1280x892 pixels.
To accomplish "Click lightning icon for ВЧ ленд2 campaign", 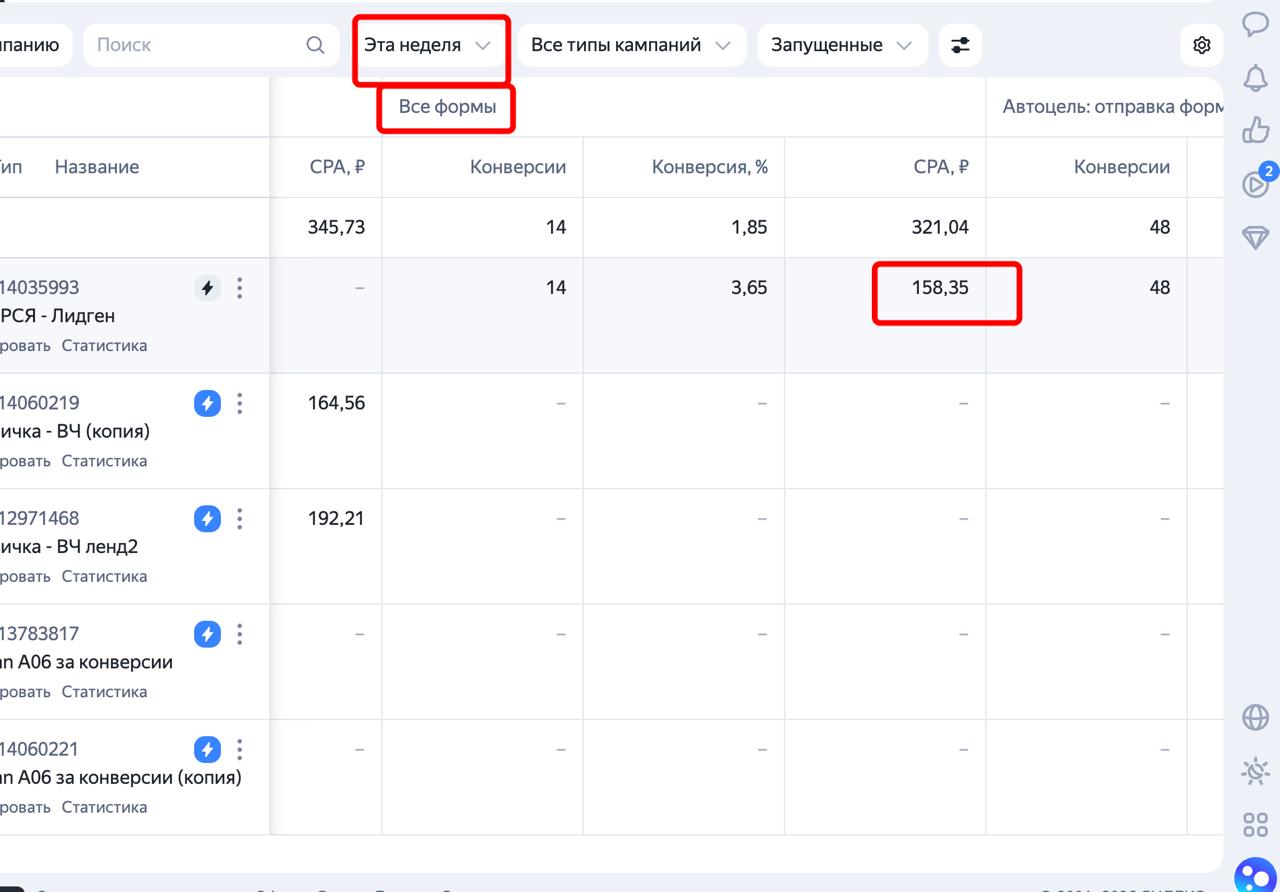I will coord(207,519).
